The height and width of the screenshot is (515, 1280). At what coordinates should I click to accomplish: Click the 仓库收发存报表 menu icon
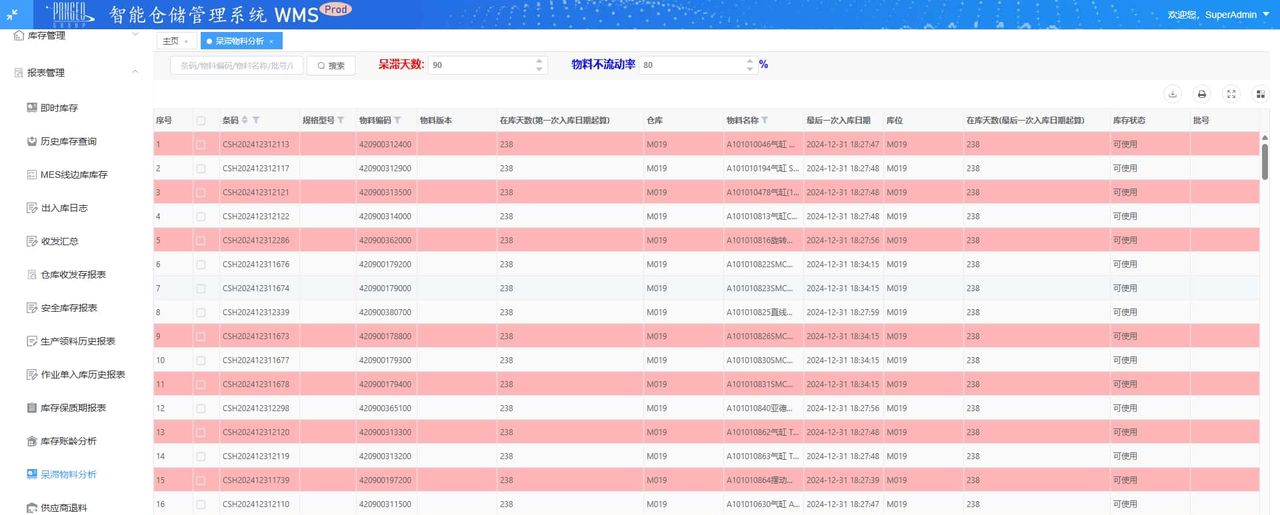pos(32,274)
